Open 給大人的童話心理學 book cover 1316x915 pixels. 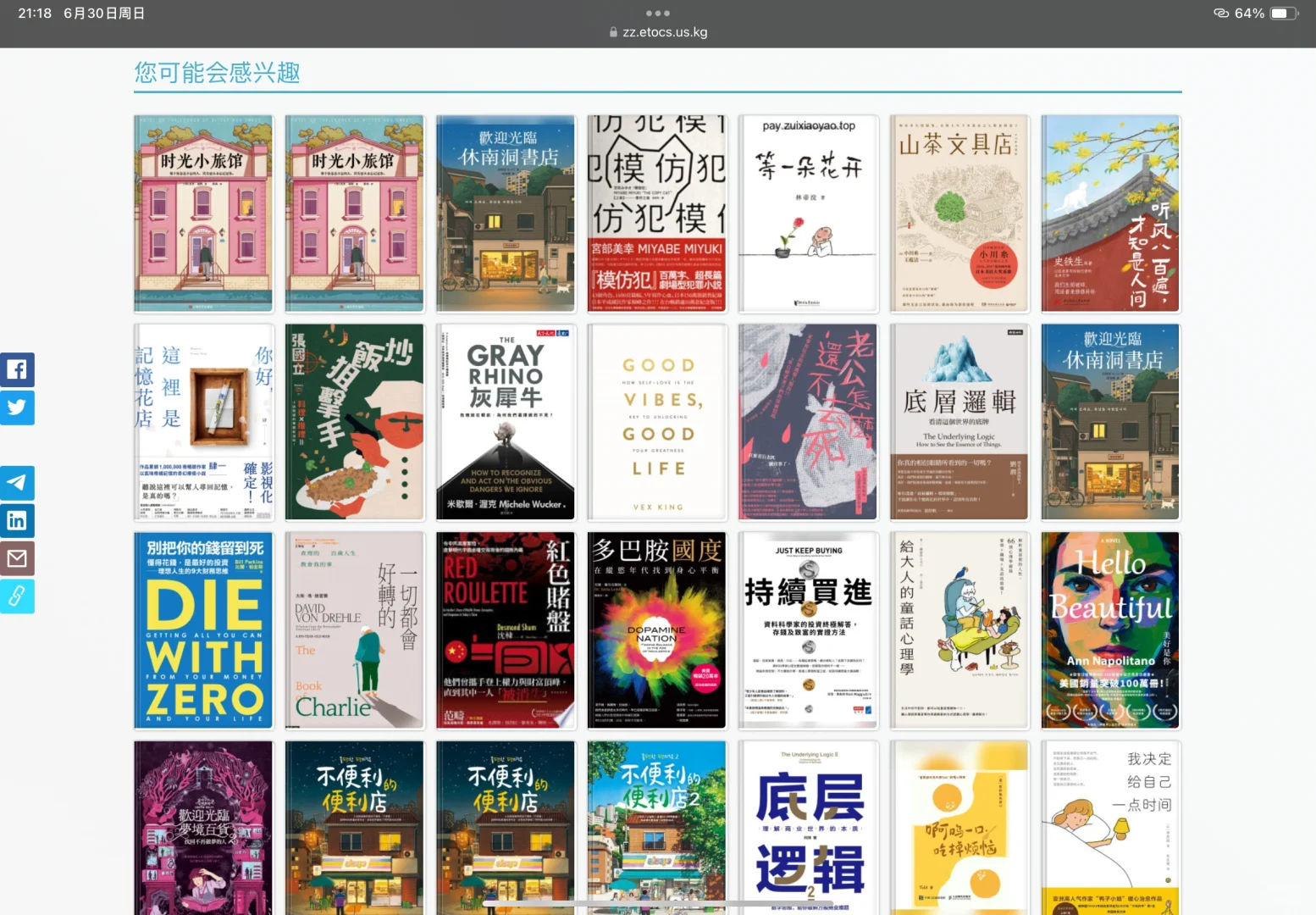click(959, 630)
